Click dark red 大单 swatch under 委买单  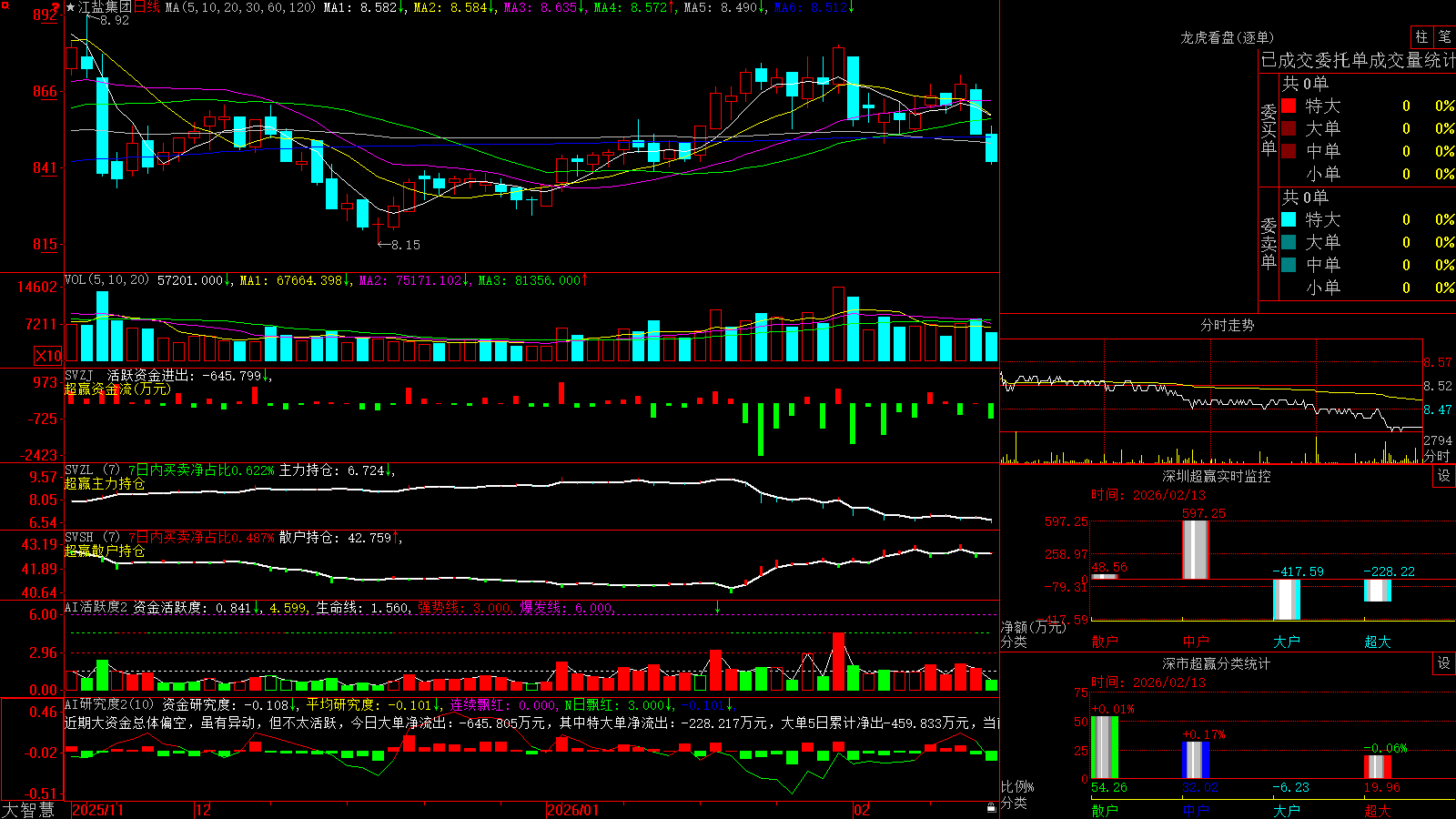pos(1289,128)
